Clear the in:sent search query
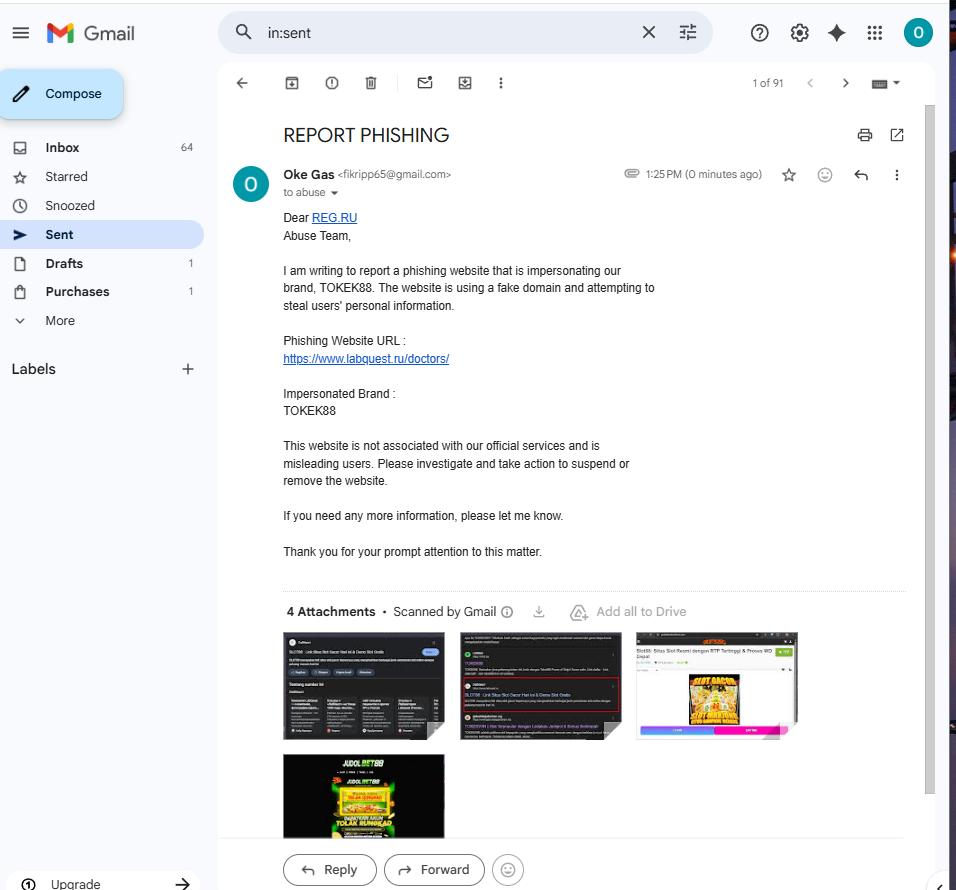The image size is (956, 890). pyautogui.click(x=649, y=32)
